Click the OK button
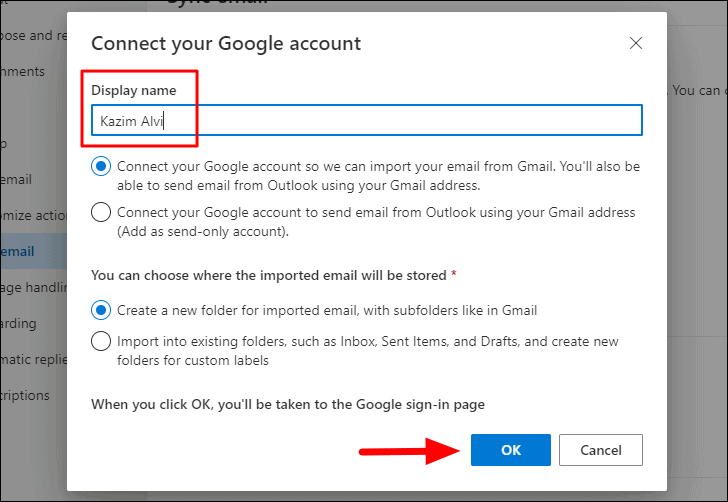The width and height of the screenshot is (728, 502). pyautogui.click(x=511, y=450)
